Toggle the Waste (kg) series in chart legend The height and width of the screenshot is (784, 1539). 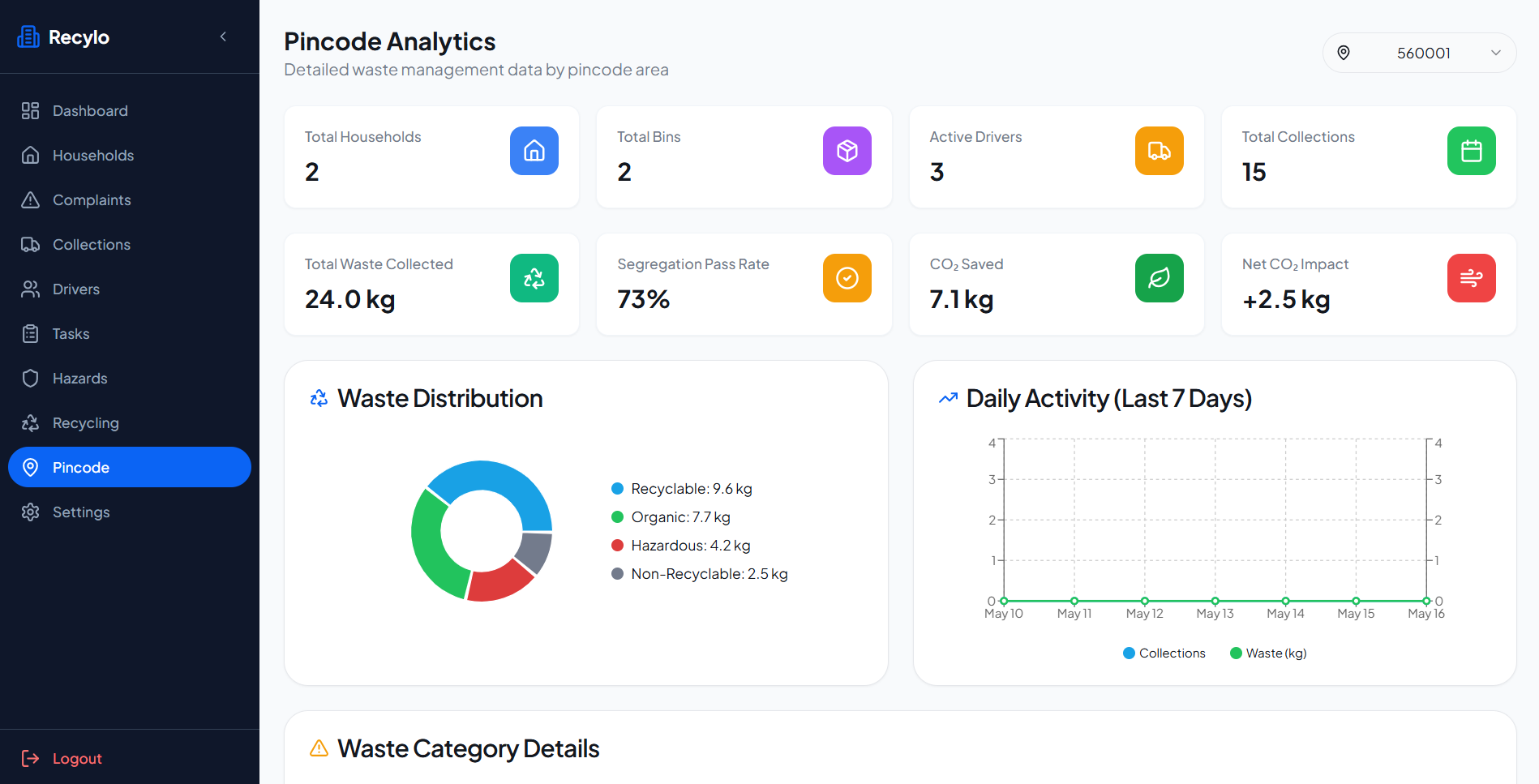pyautogui.click(x=1269, y=653)
